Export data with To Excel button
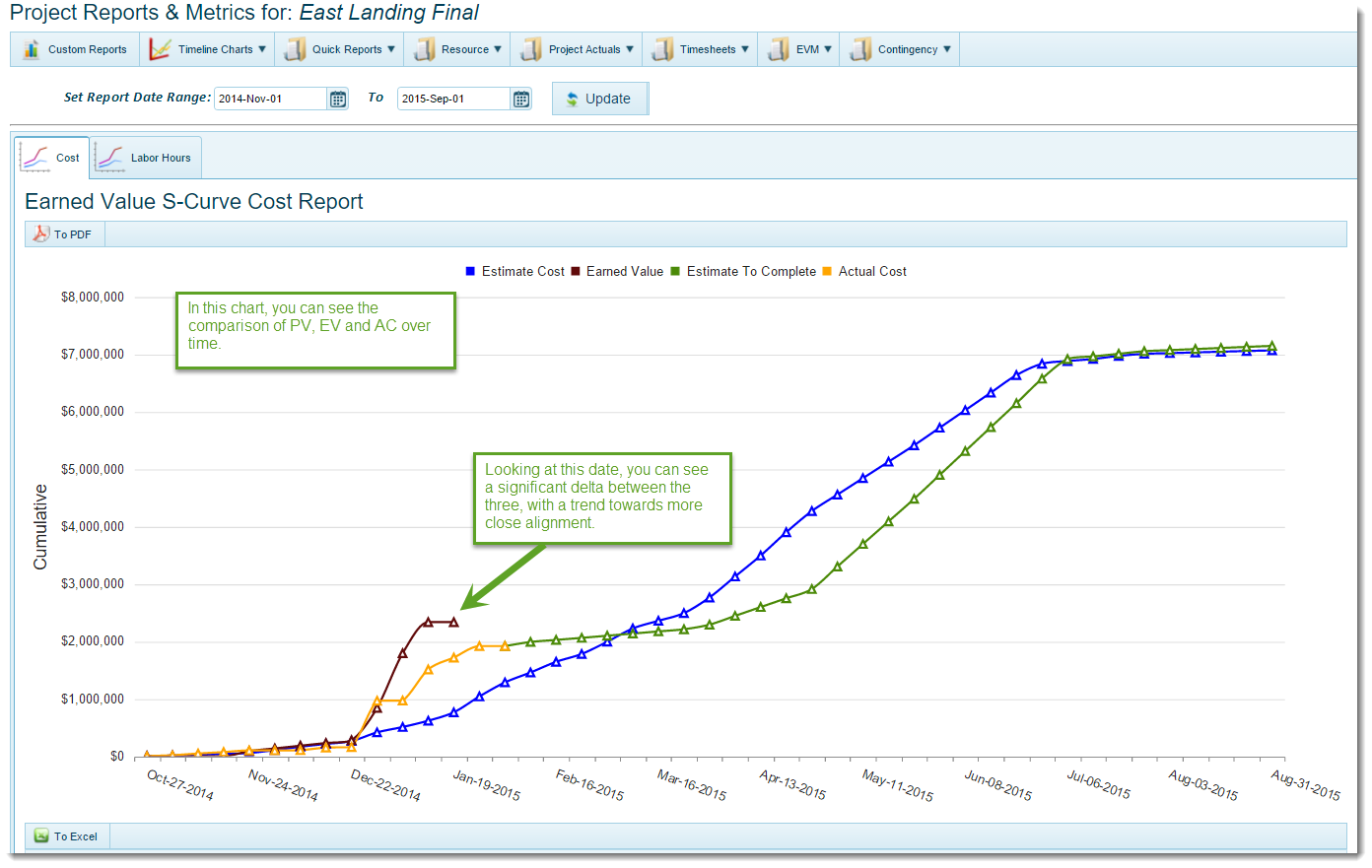The image size is (1372, 868). click(67, 836)
